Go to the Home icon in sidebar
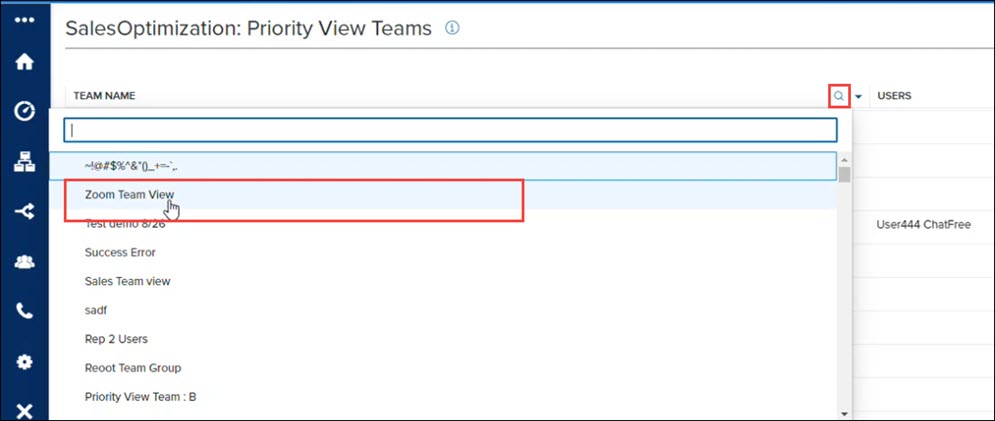The image size is (995, 421). [24, 62]
